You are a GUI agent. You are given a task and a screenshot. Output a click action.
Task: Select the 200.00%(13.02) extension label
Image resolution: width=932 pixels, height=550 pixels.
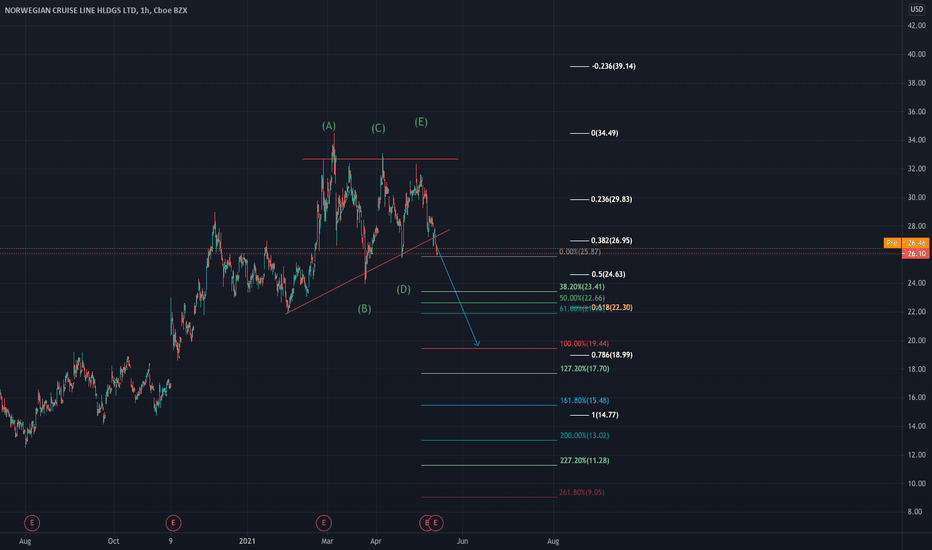(x=584, y=435)
